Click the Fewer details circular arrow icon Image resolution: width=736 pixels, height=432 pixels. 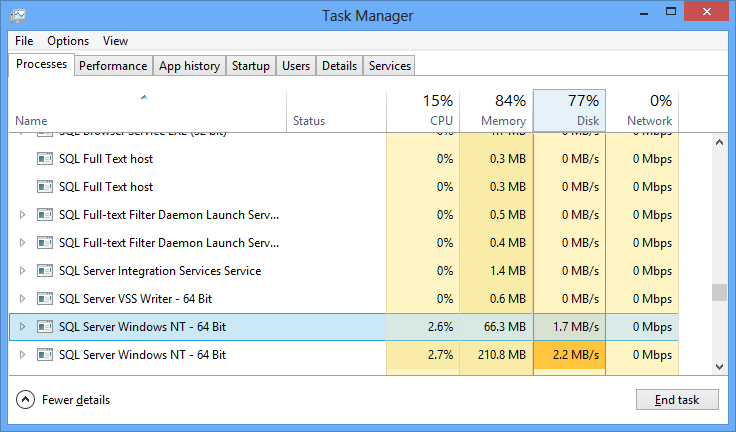(x=26, y=400)
